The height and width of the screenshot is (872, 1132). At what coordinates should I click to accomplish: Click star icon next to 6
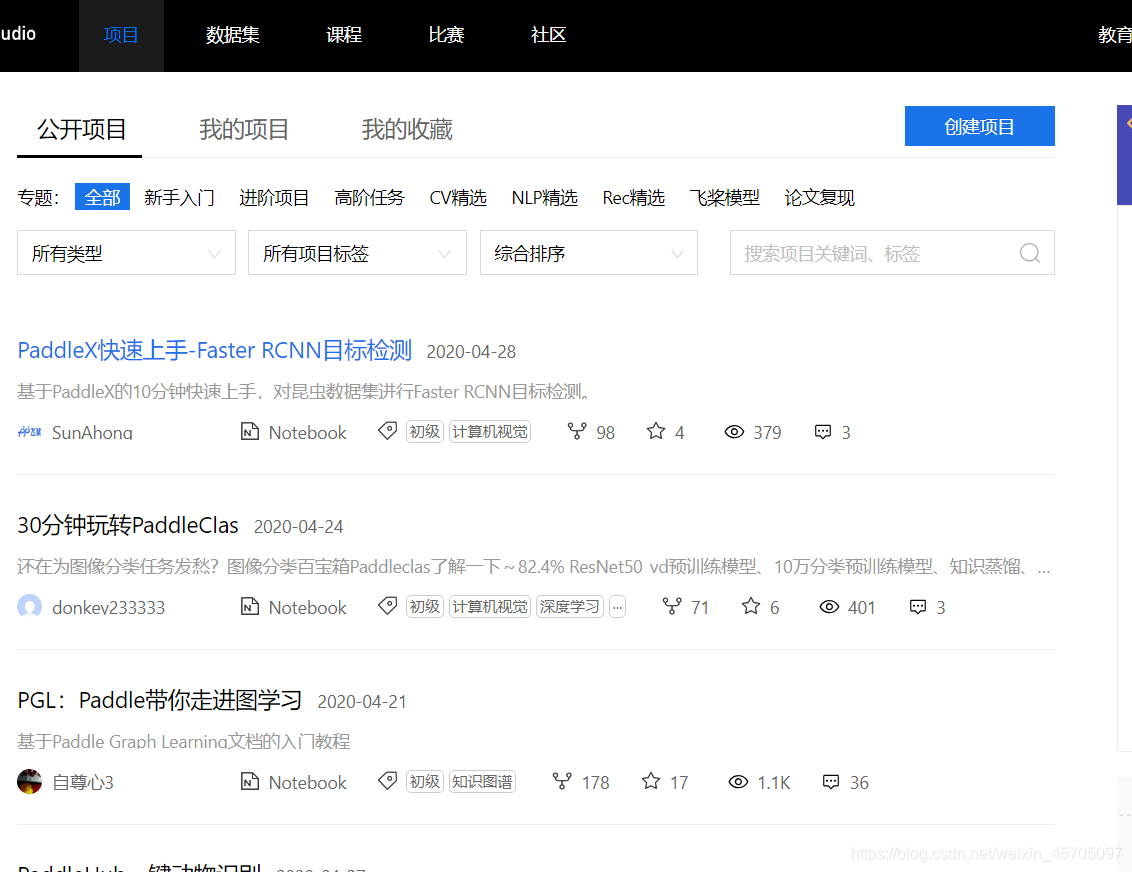coord(751,606)
